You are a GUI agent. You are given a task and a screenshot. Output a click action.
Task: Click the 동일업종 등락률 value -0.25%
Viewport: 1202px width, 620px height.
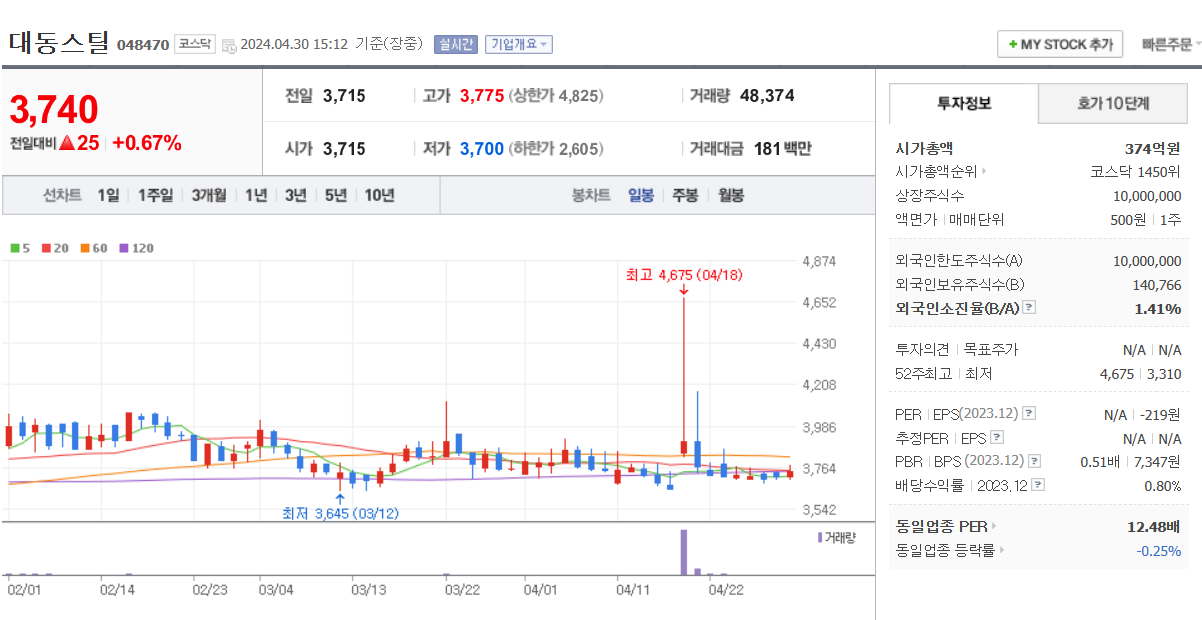(1159, 551)
